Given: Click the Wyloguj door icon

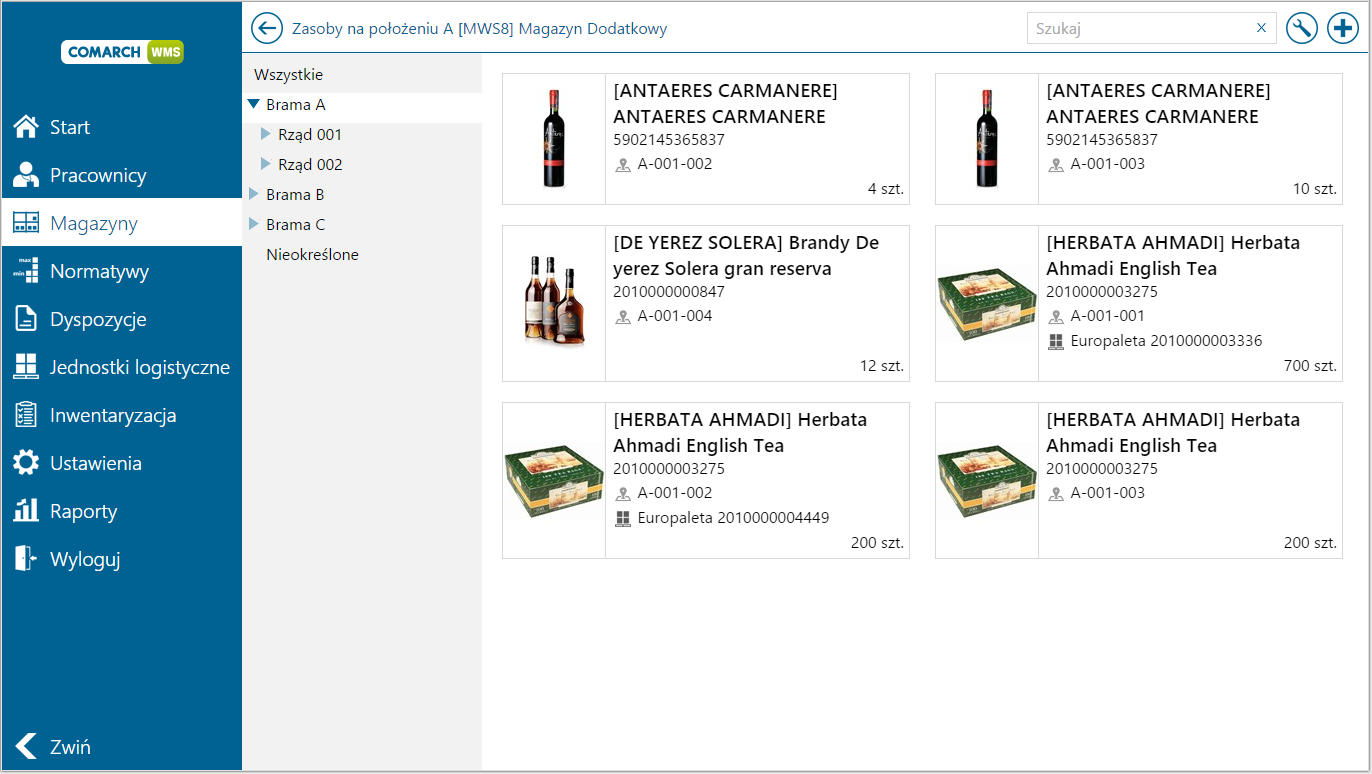Looking at the screenshot, I should click(26, 559).
